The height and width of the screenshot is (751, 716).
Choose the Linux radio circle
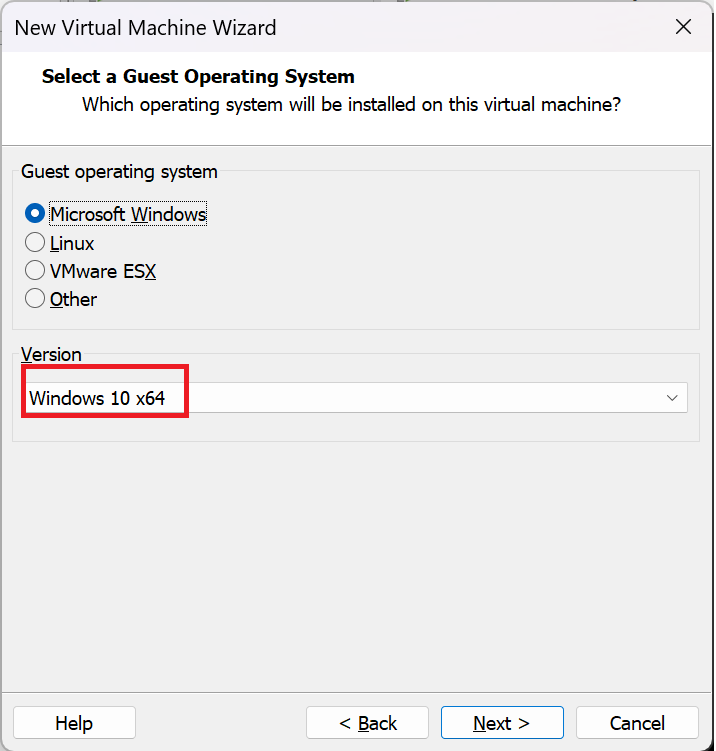[35, 243]
